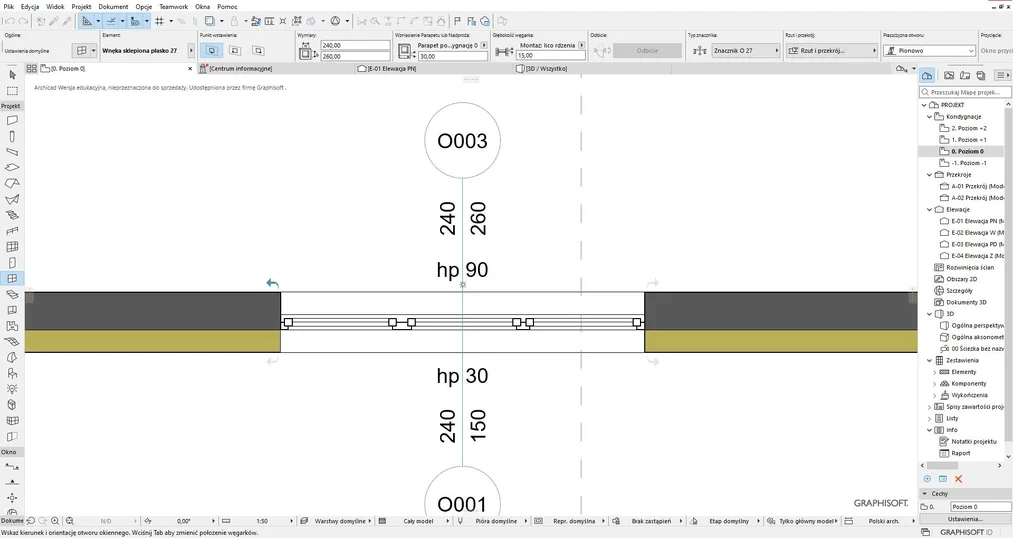The image size is (1013, 538).
Task: Select the Door tool
Action: (12, 262)
